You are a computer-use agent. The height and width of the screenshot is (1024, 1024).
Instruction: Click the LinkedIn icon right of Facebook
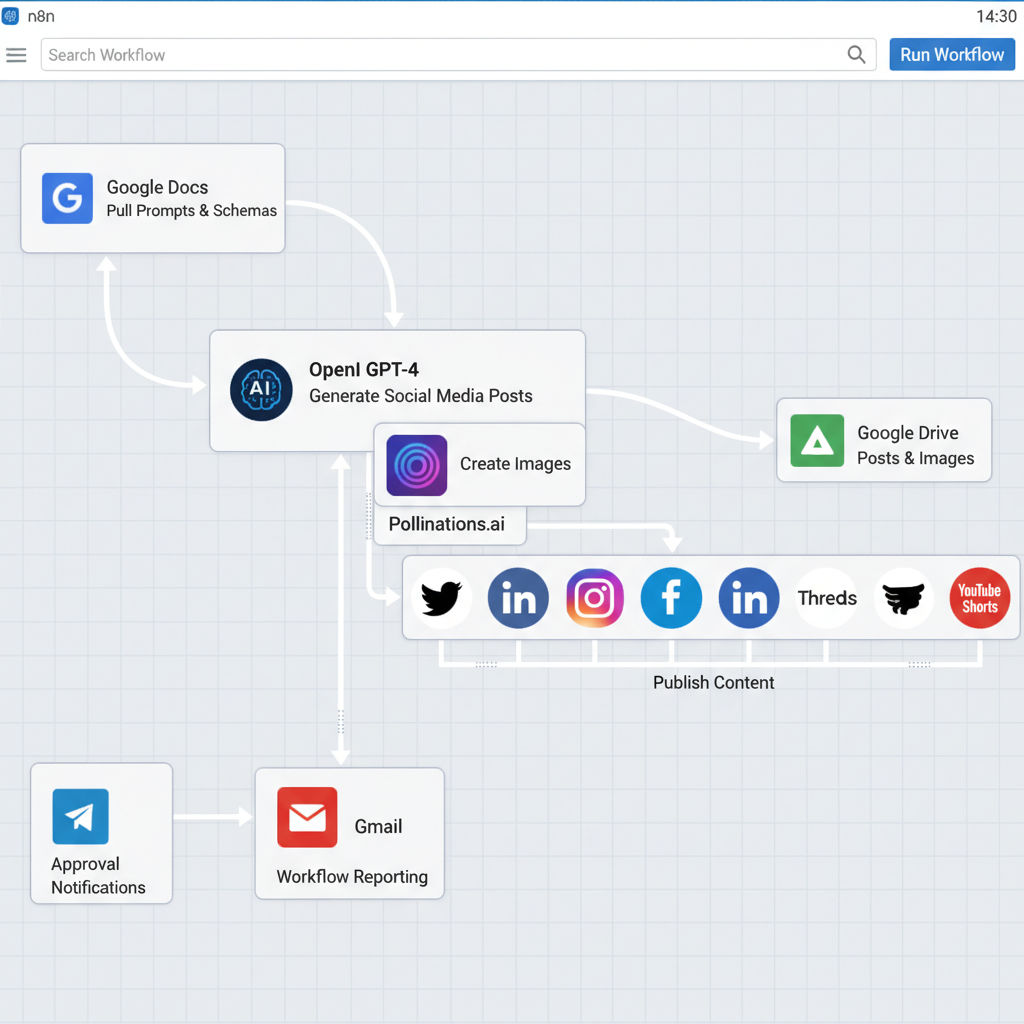point(749,599)
